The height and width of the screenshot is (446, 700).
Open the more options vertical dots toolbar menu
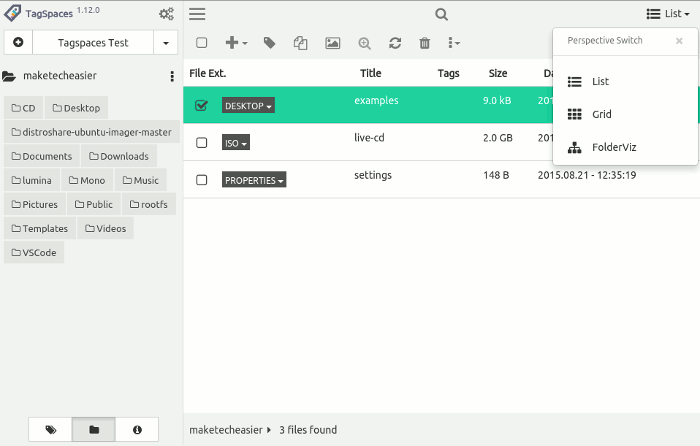point(454,43)
